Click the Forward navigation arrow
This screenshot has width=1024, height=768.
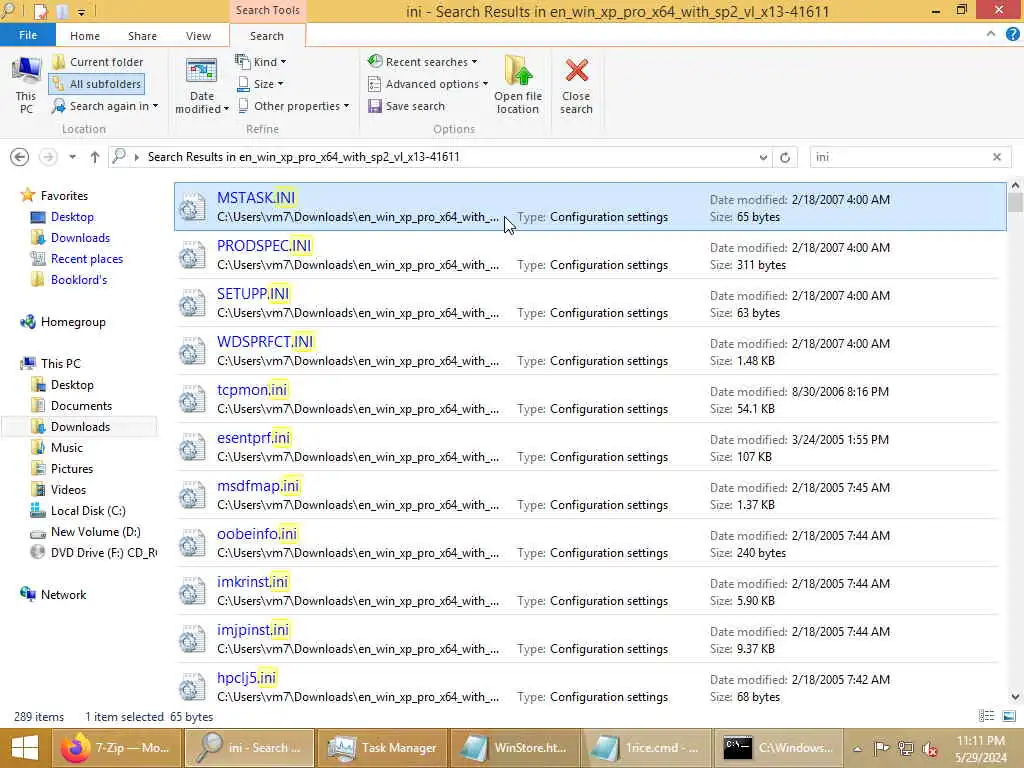48,157
